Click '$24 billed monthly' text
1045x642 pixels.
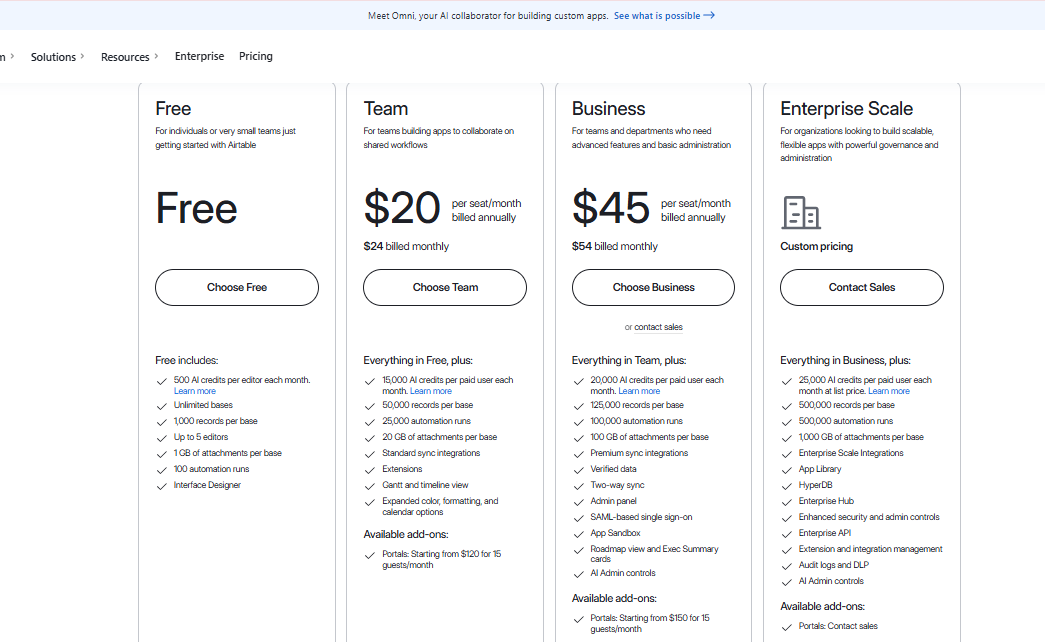tap(406, 246)
